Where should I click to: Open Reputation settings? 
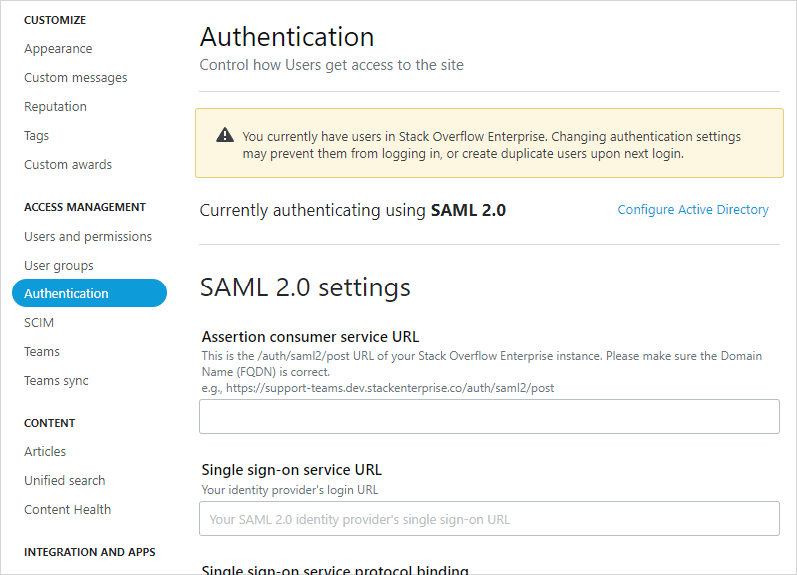point(55,107)
